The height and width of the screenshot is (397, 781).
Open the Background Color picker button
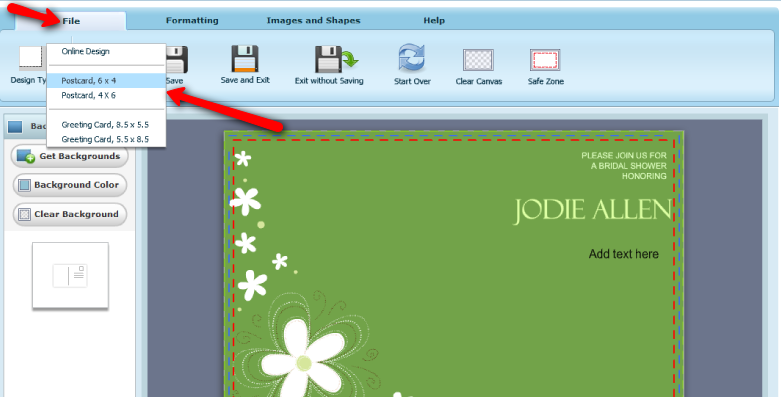pyautogui.click(x=69, y=185)
